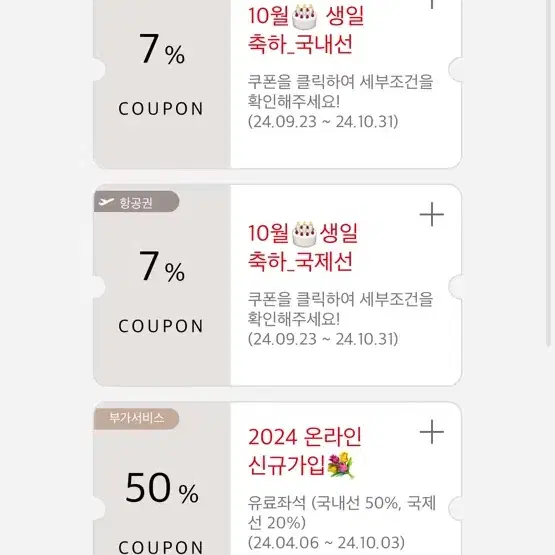Click signup coupon validity dates 24.04.06 ~ 24.10.03

326,543
